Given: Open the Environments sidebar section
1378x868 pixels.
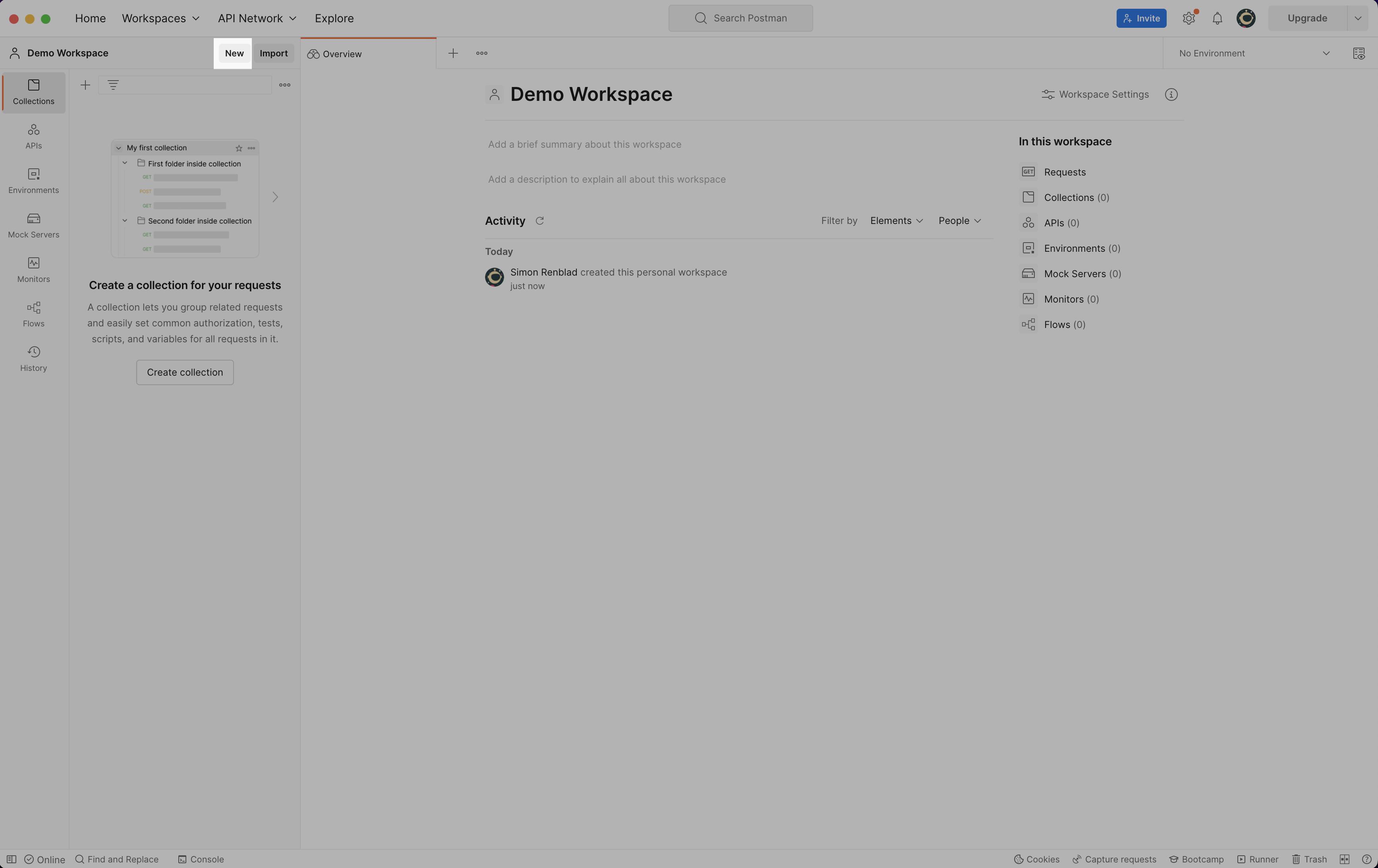Looking at the screenshot, I should (33, 181).
